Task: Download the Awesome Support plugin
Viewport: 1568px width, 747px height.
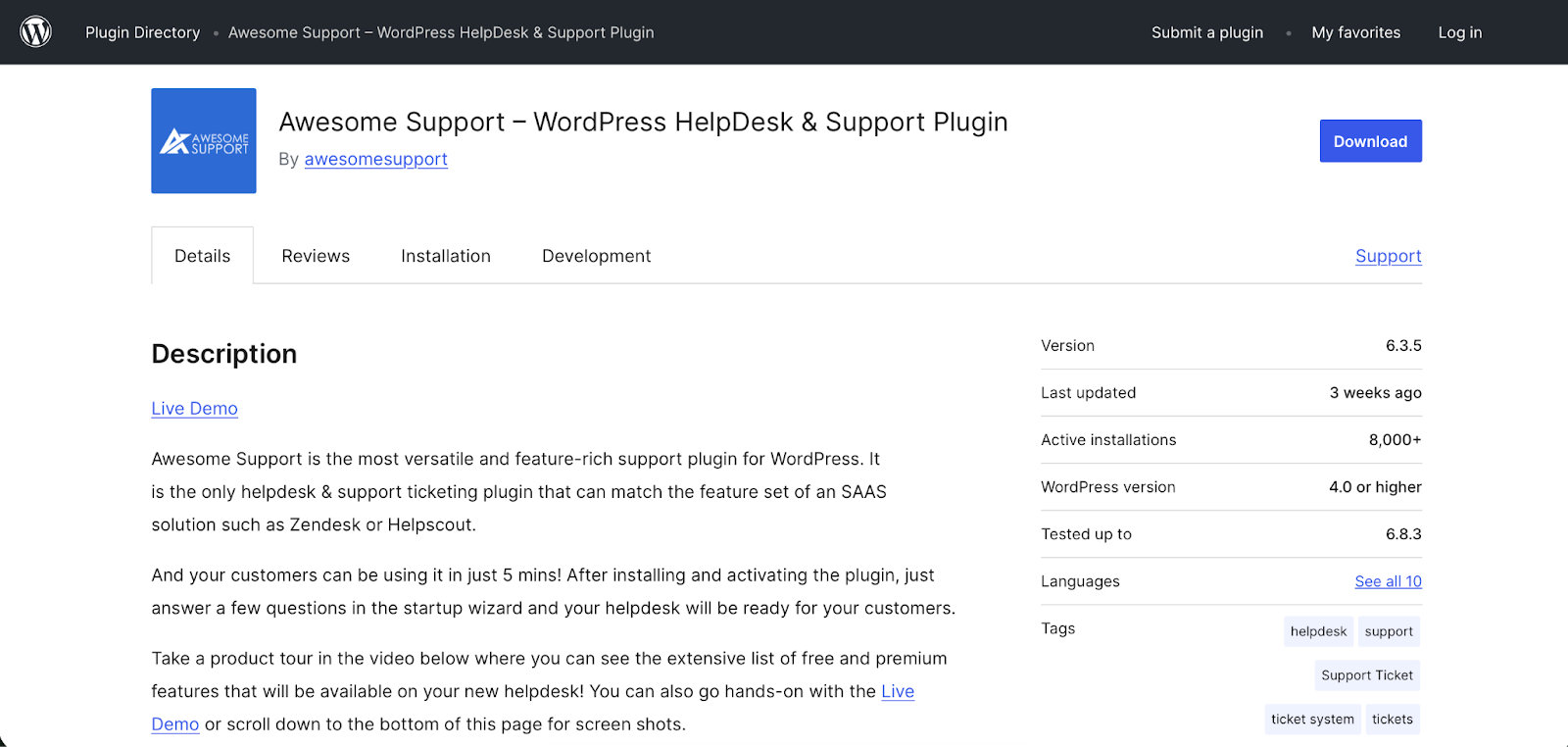Action: click(1370, 141)
